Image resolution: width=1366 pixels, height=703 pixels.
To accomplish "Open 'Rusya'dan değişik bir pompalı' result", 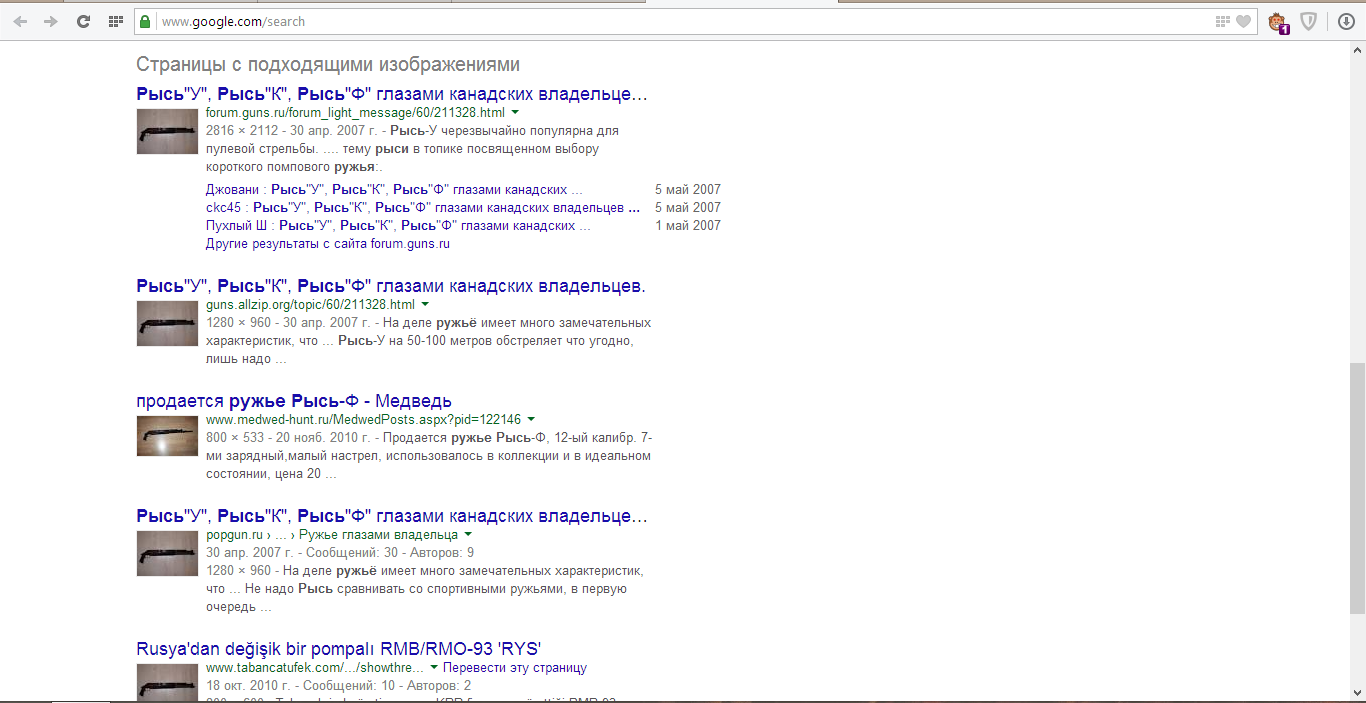I will pos(339,649).
